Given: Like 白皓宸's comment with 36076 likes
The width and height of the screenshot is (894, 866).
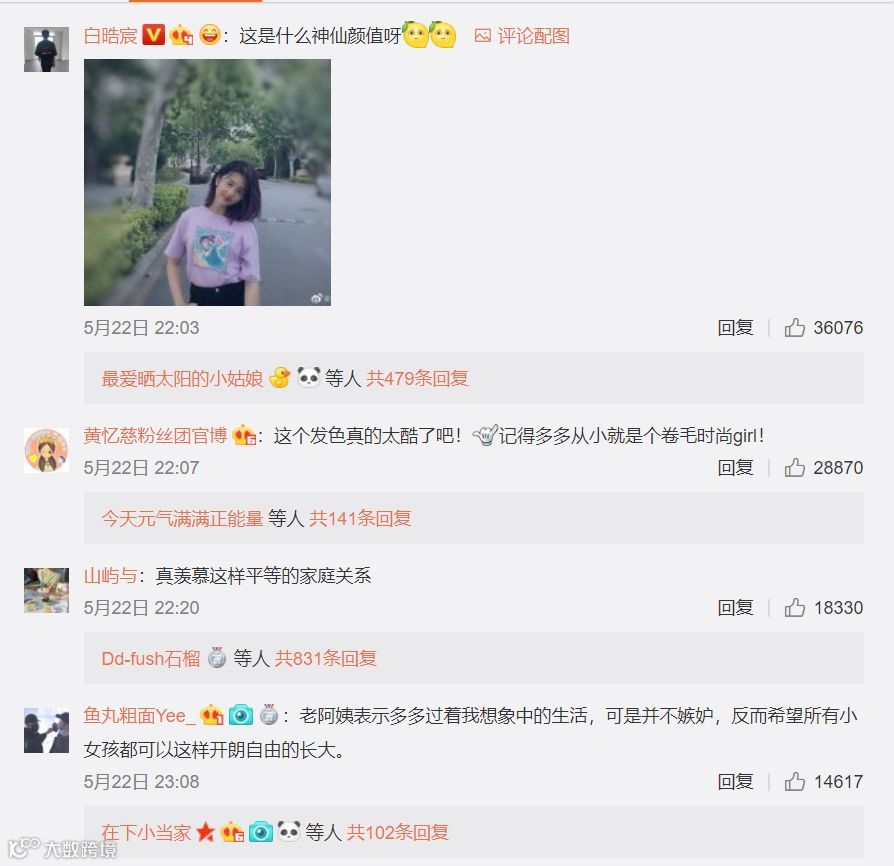Looking at the screenshot, I should tap(794, 328).
